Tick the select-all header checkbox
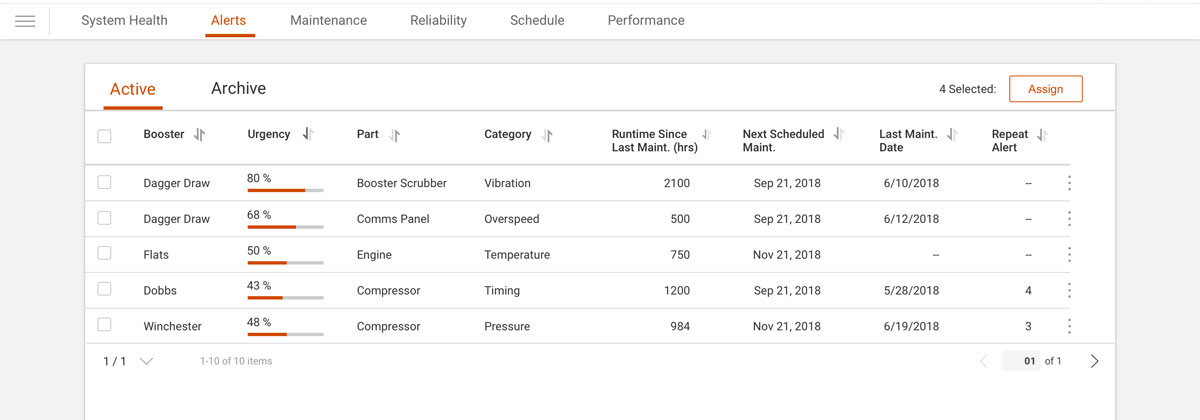 coord(104,136)
